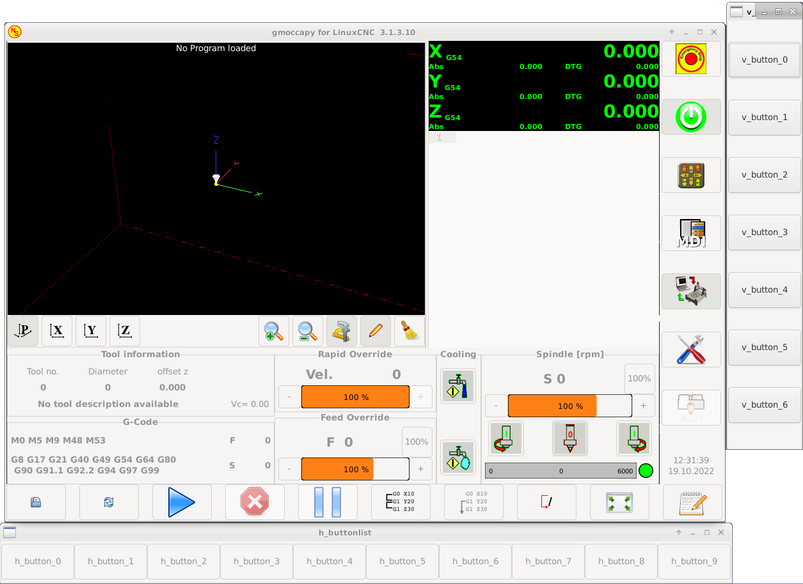Reset spindle override to 100%
The width and height of the screenshot is (803, 584).
pos(639,378)
